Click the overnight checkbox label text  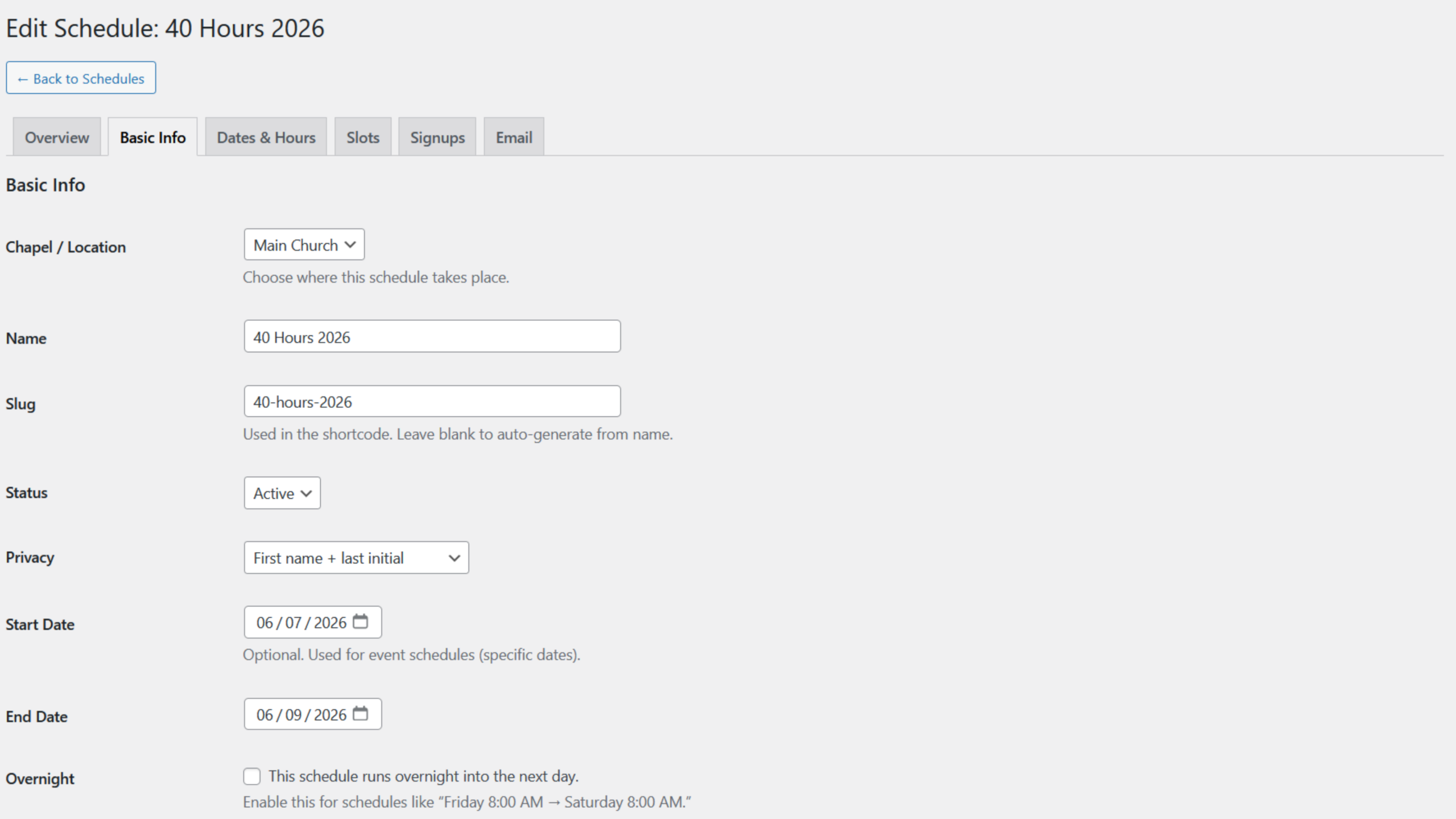click(x=423, y=776)
